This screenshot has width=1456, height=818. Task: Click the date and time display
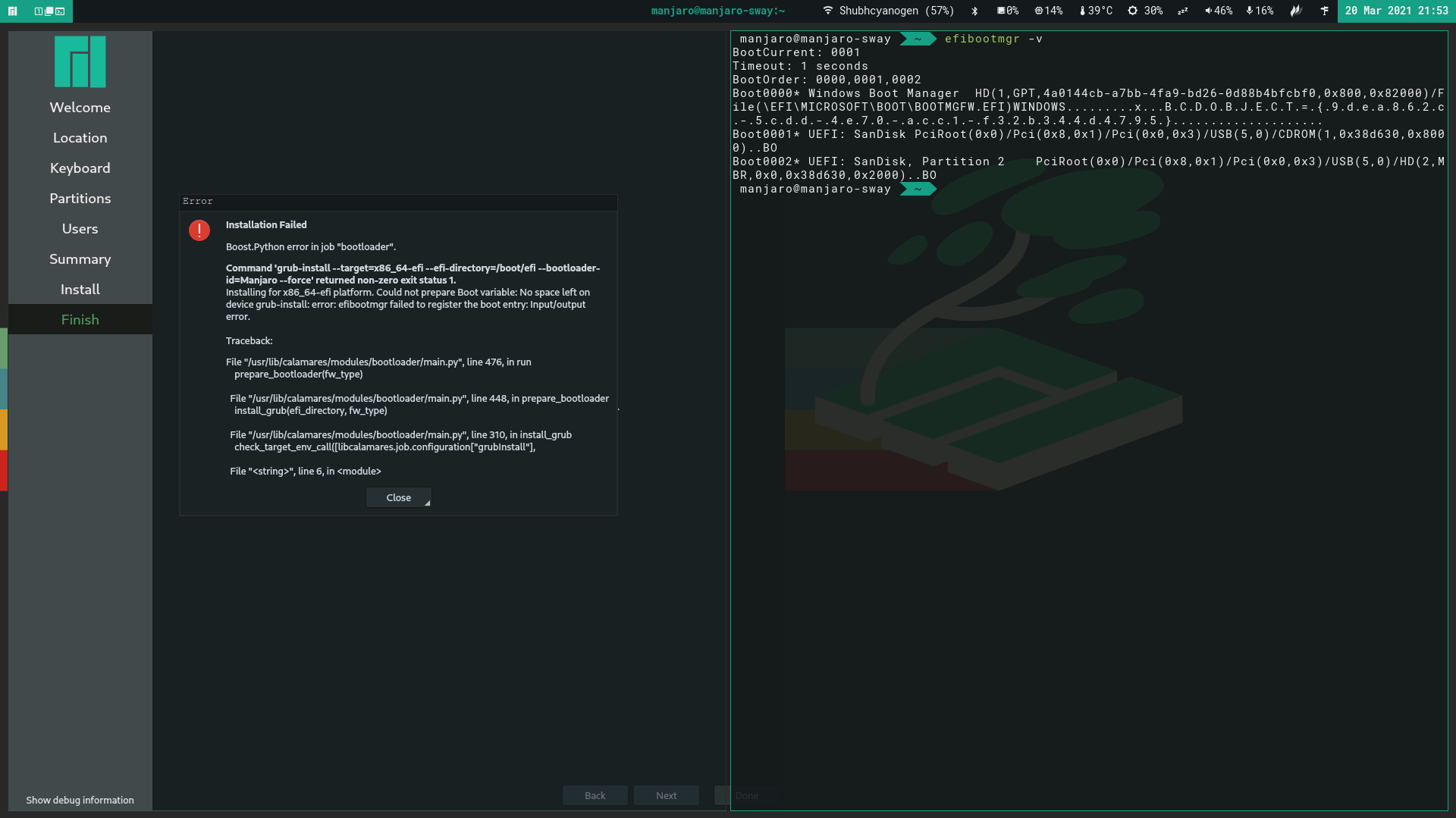(1398, 11)
